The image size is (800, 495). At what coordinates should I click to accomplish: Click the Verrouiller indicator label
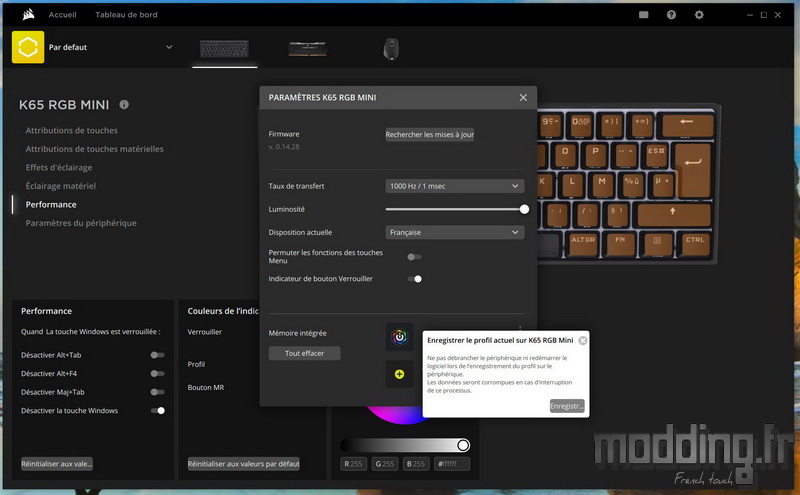pyautogui.click(x=205, y=332)
